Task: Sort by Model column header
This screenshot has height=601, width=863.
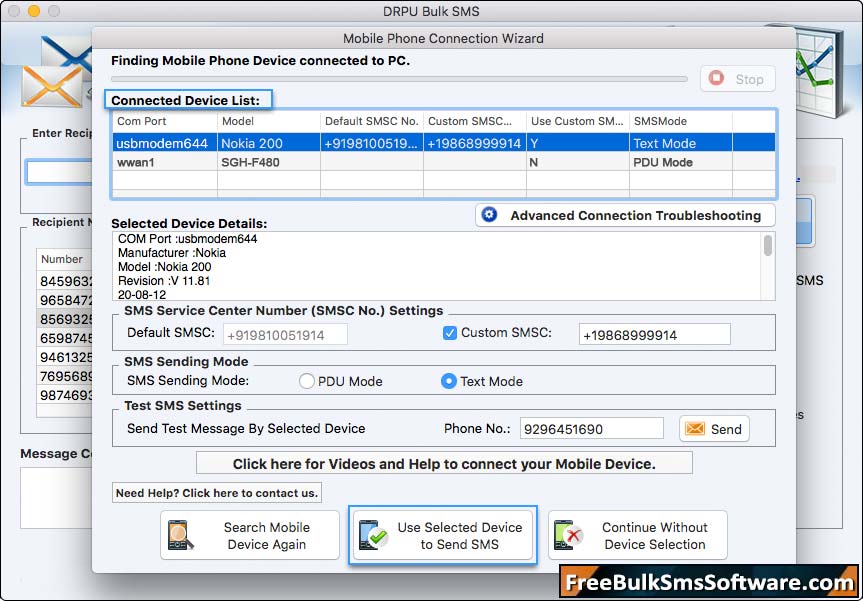Action: (269, 121)
